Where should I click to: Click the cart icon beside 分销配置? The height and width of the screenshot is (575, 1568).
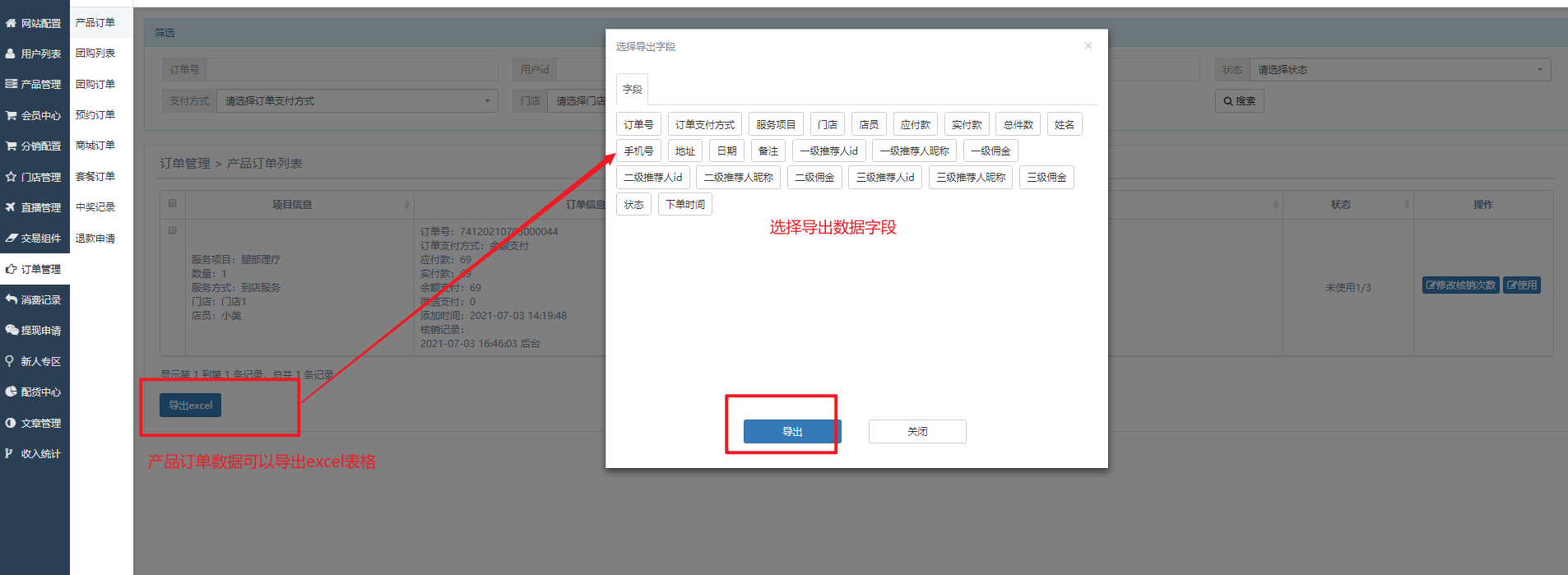pyautogui.click(x=11, y=146)
